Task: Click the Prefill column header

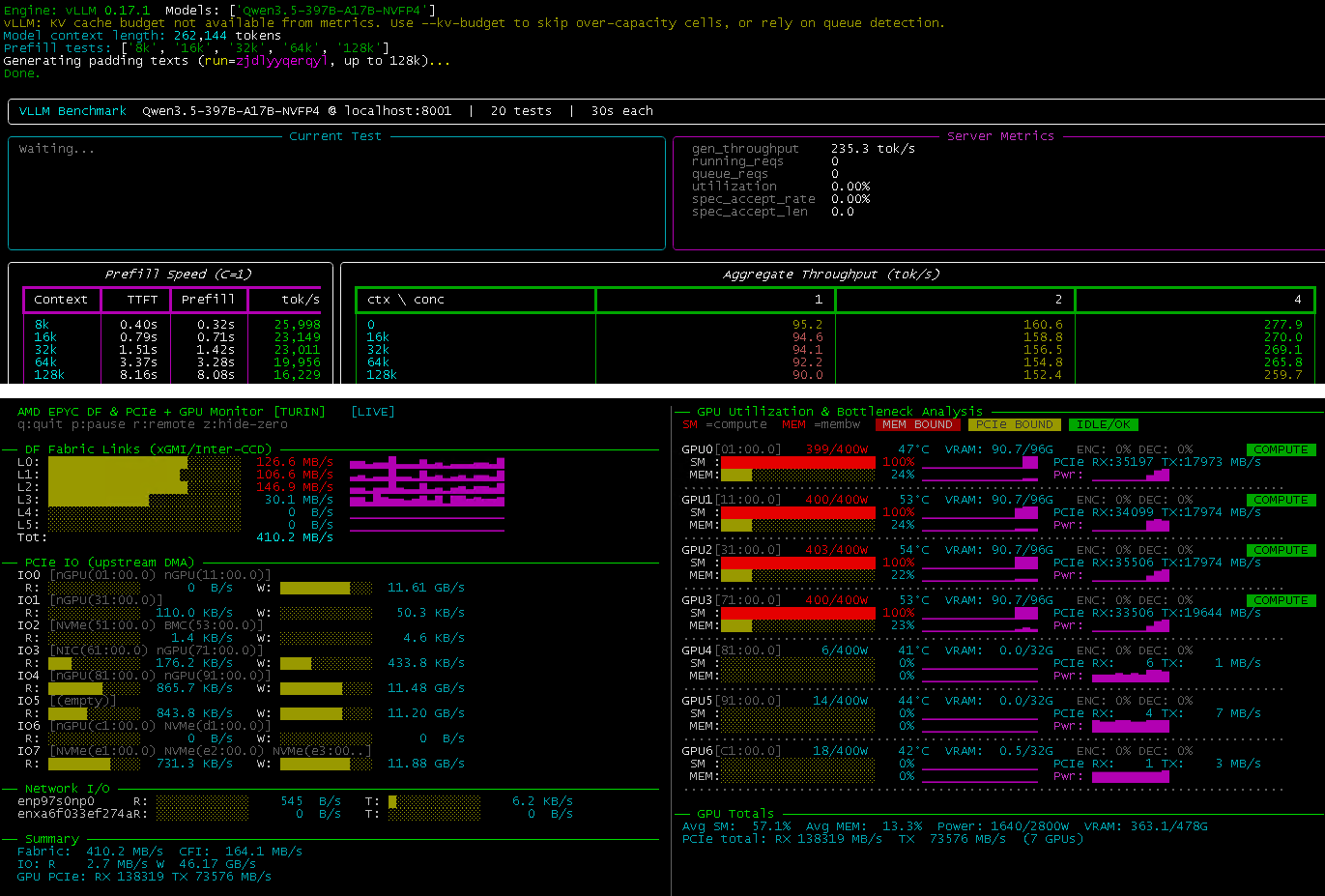Action: tap(208, 300)
